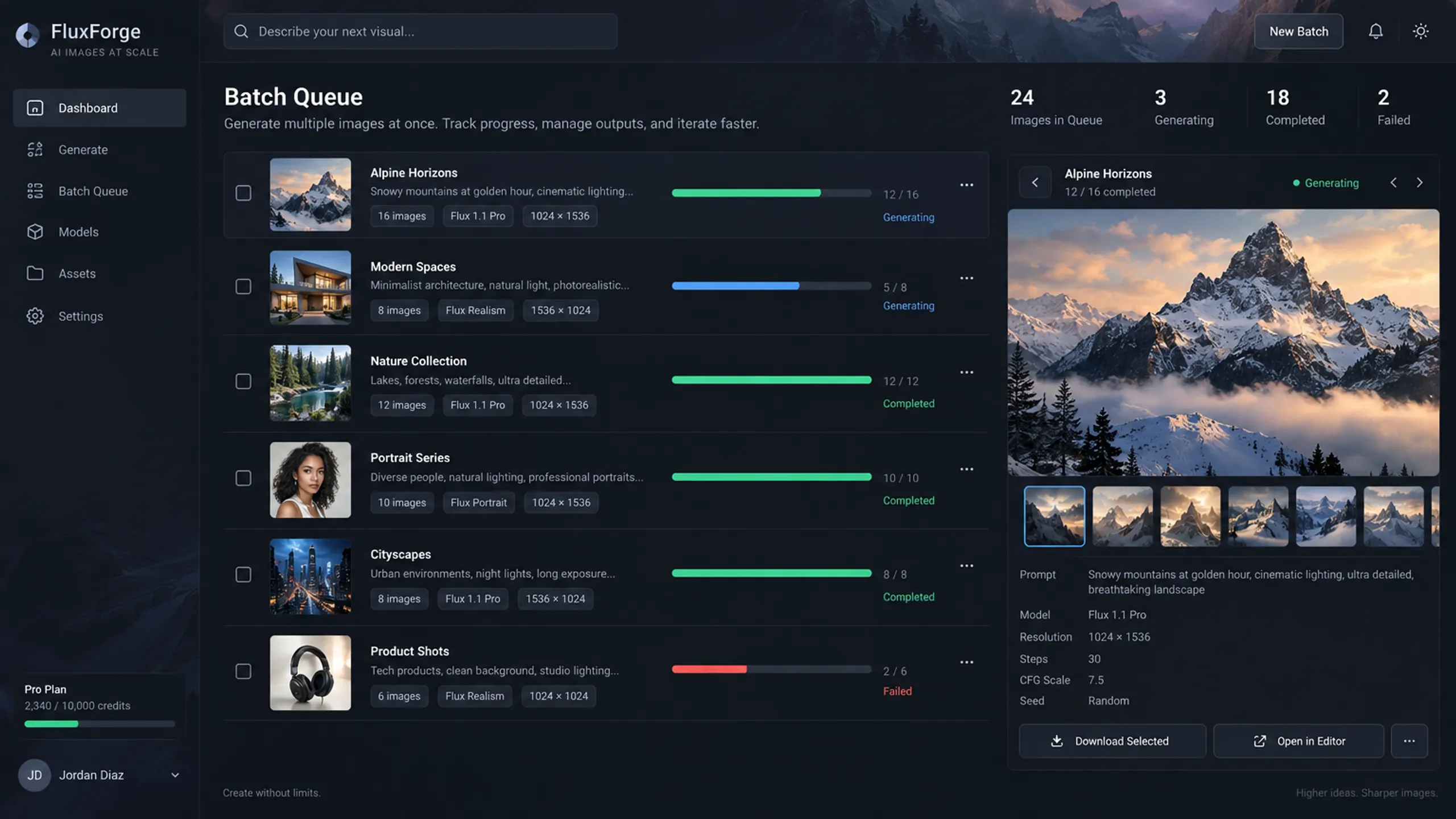1456x819 pixels.
Task: Open more options for Modern Spaces row
Action: tap(966, 278)
